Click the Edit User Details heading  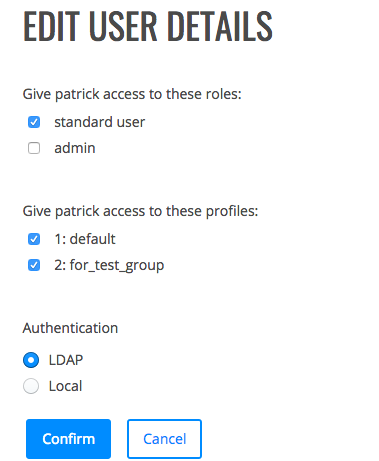tap(148, 27)
